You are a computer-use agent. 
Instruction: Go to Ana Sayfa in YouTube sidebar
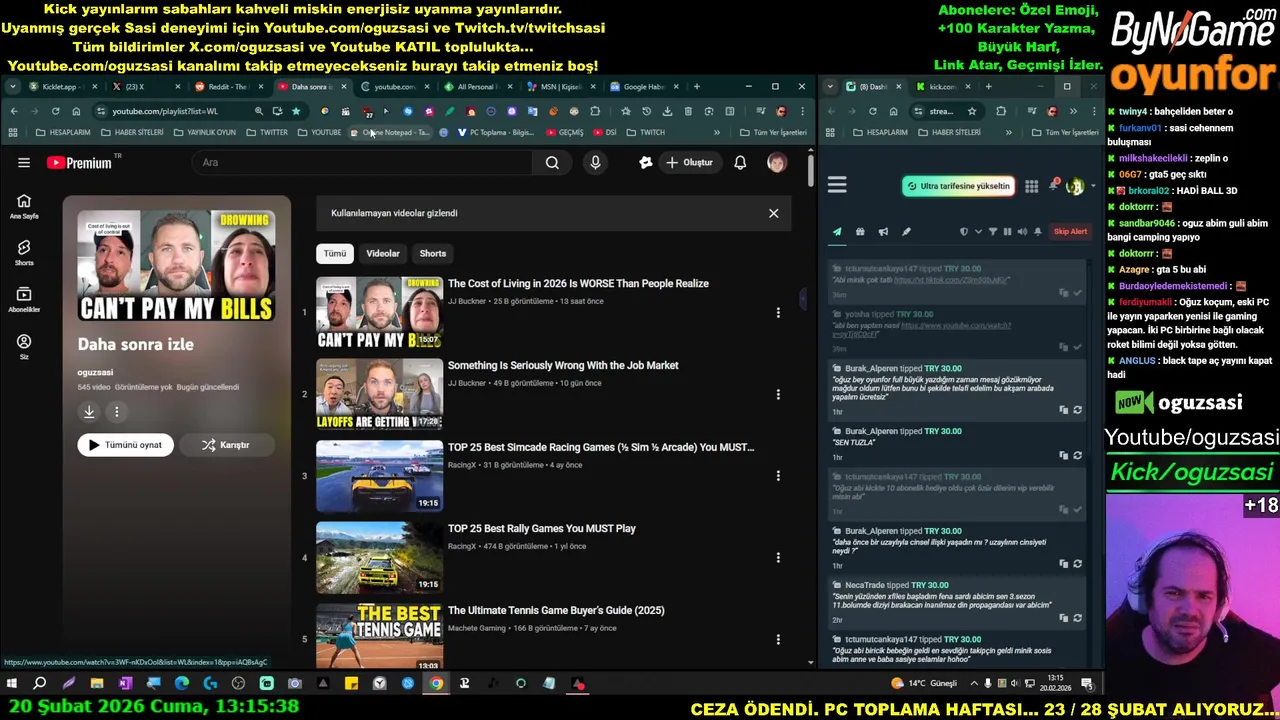click(24, 206)
